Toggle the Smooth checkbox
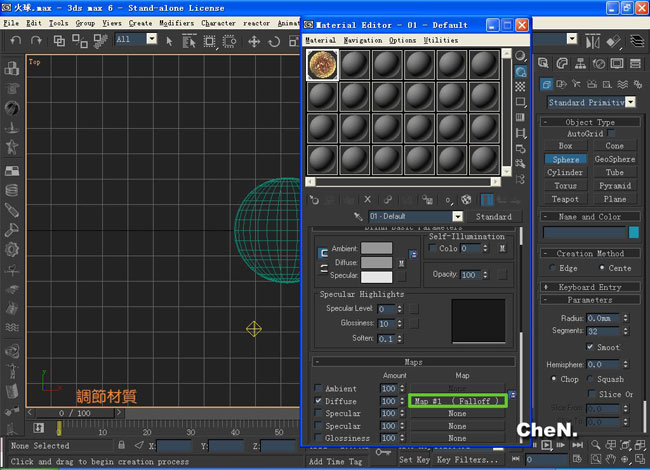Image resolution: width=650 pixels, height=470 pixels. (590, 346)
